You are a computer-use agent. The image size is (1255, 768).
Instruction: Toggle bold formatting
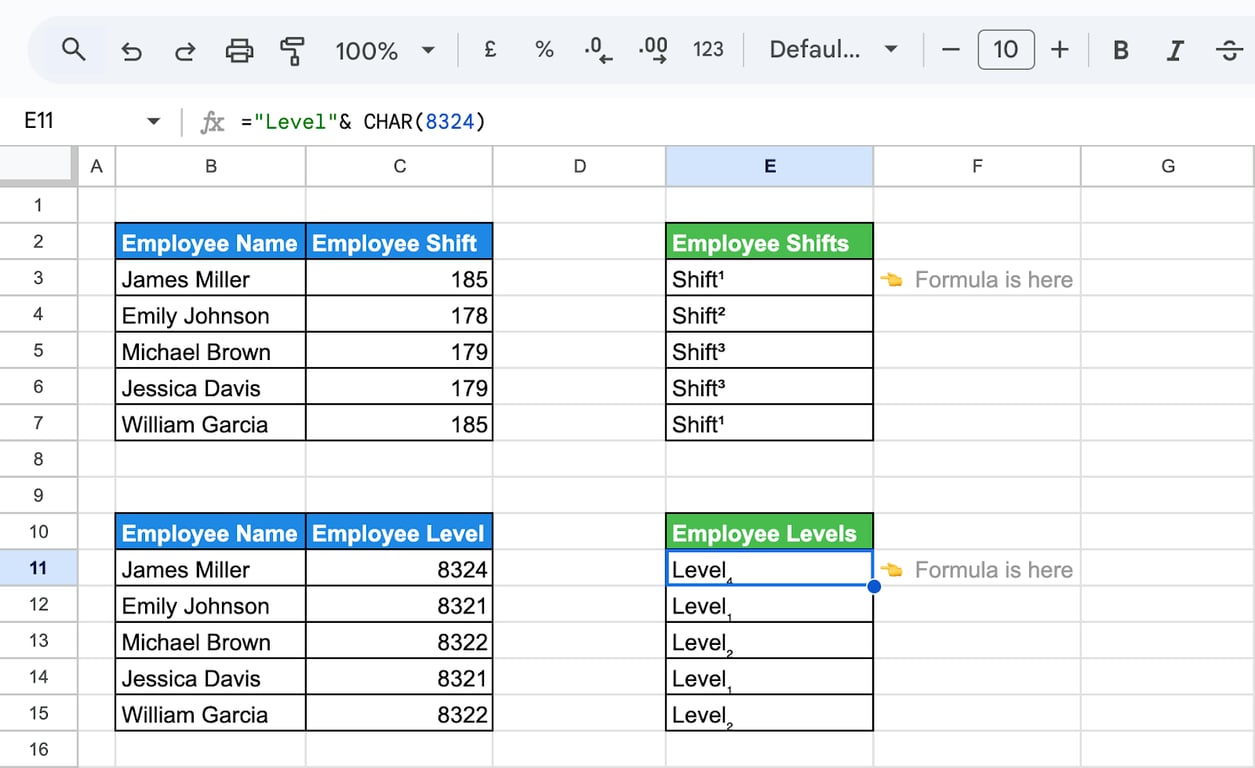pyautogui.click(x=1121, y=50)
